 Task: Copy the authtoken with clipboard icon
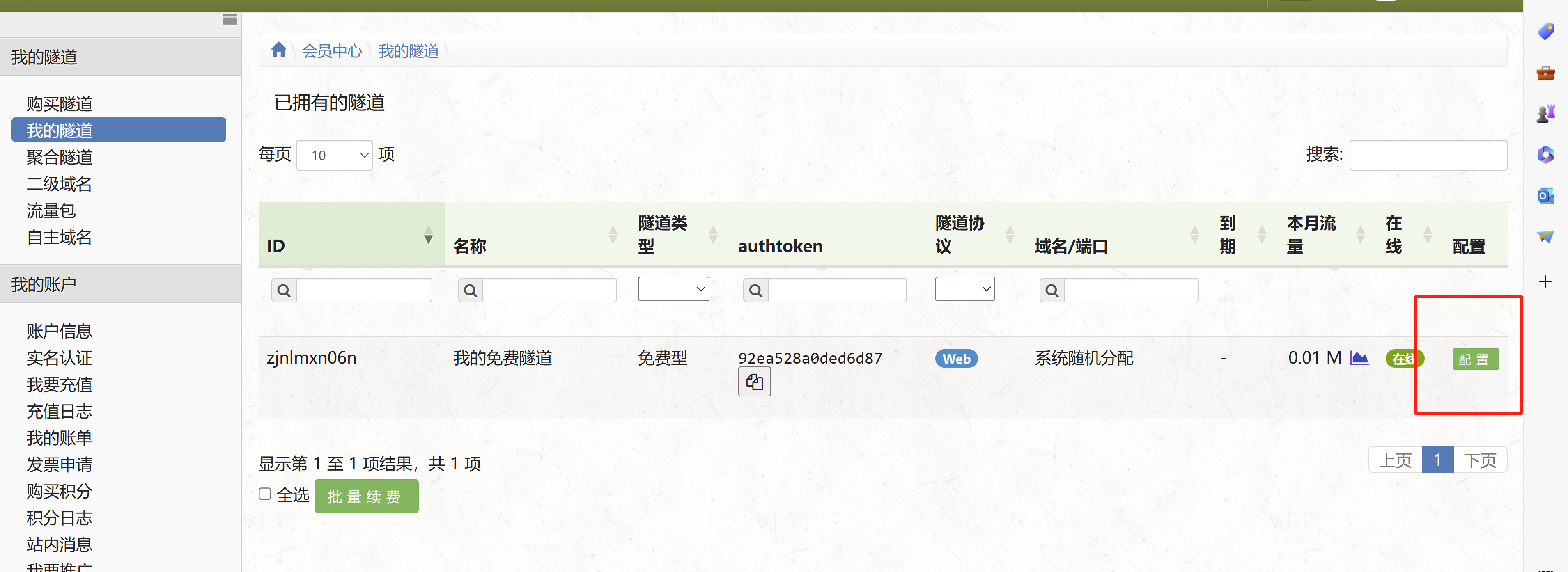click(753, 382)
